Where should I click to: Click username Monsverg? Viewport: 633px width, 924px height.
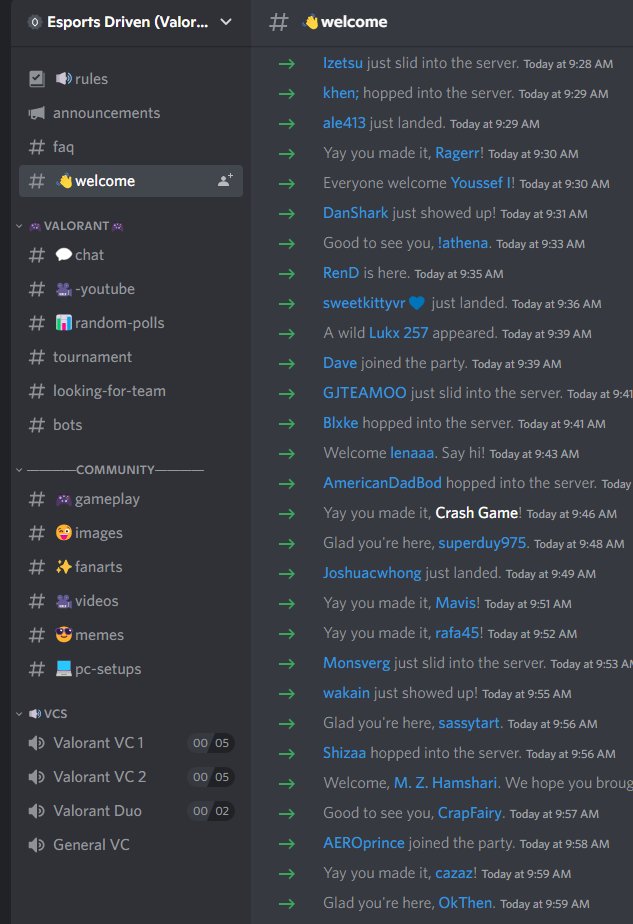tap(356, 663)
